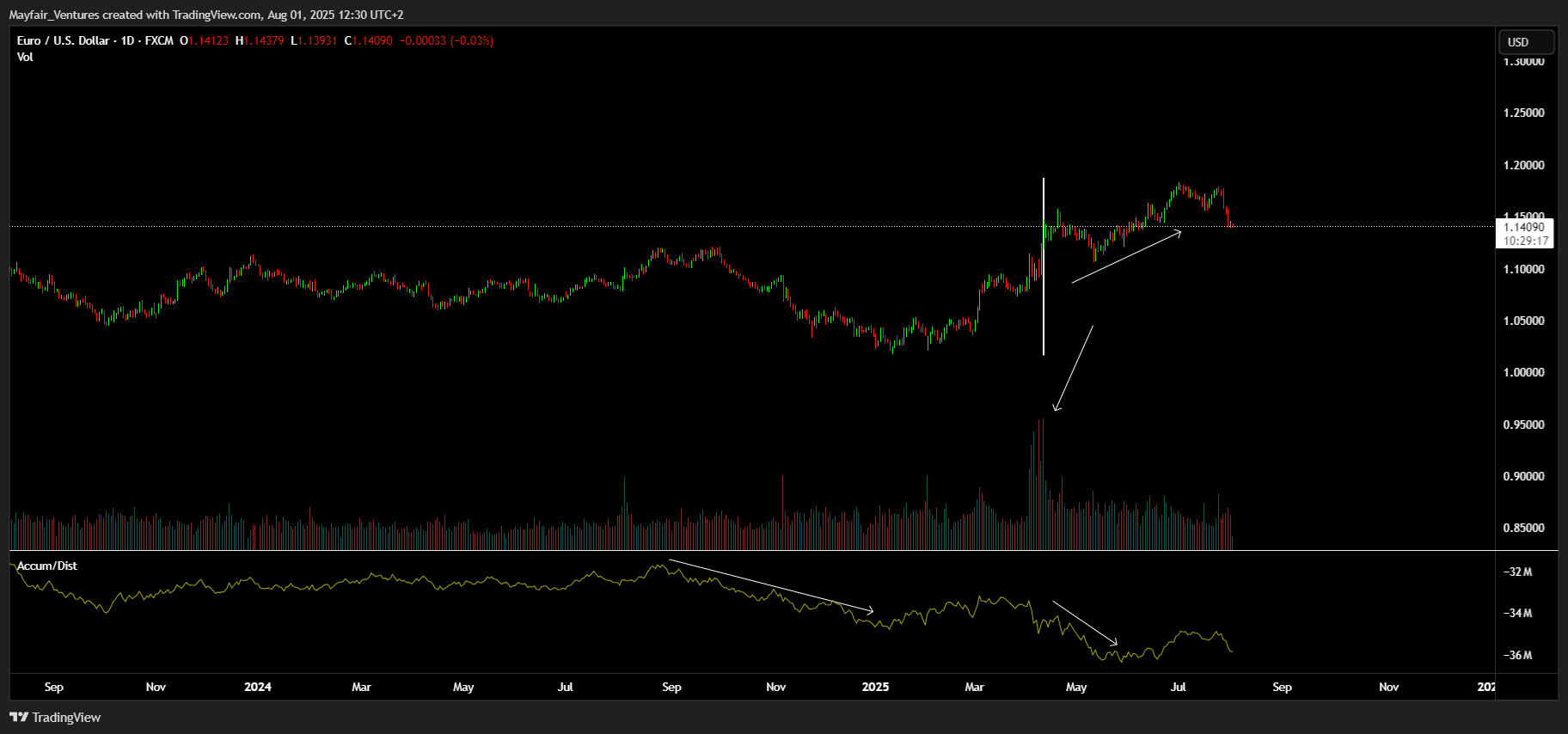Select the long downward arrow over Accum/Dist
Image resolution: width=1568 pixels, height=734 pixels.
(x=771, y=586)
